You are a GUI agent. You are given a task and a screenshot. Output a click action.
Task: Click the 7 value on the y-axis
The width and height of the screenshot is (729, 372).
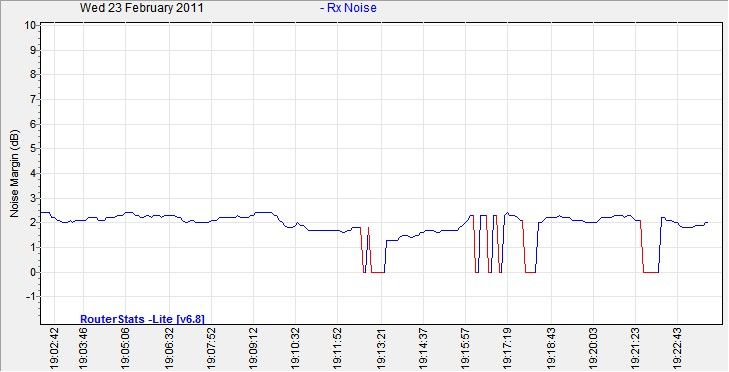tap(33, 100)
